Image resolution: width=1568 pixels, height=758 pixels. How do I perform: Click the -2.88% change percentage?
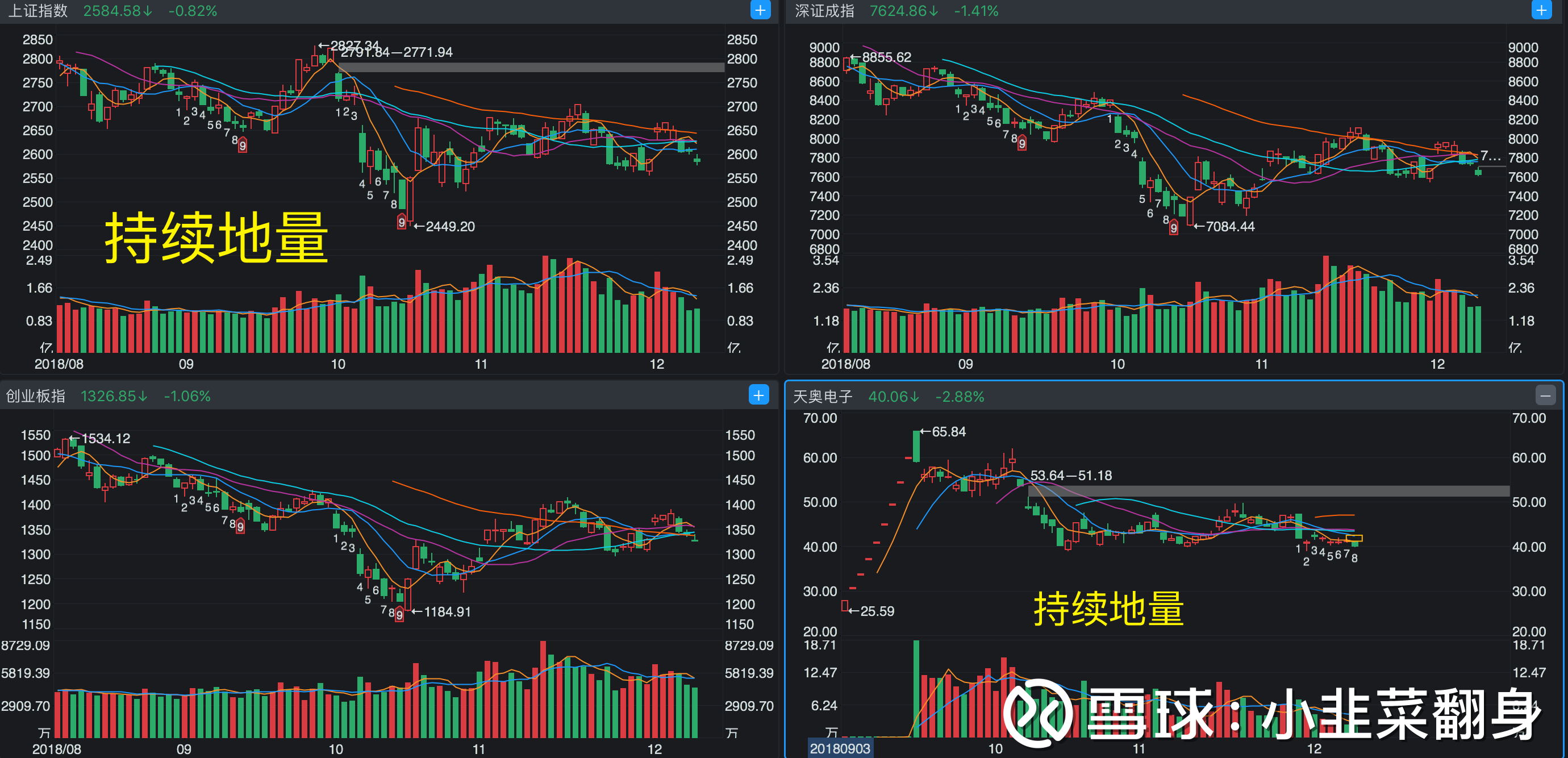[960, 397]
